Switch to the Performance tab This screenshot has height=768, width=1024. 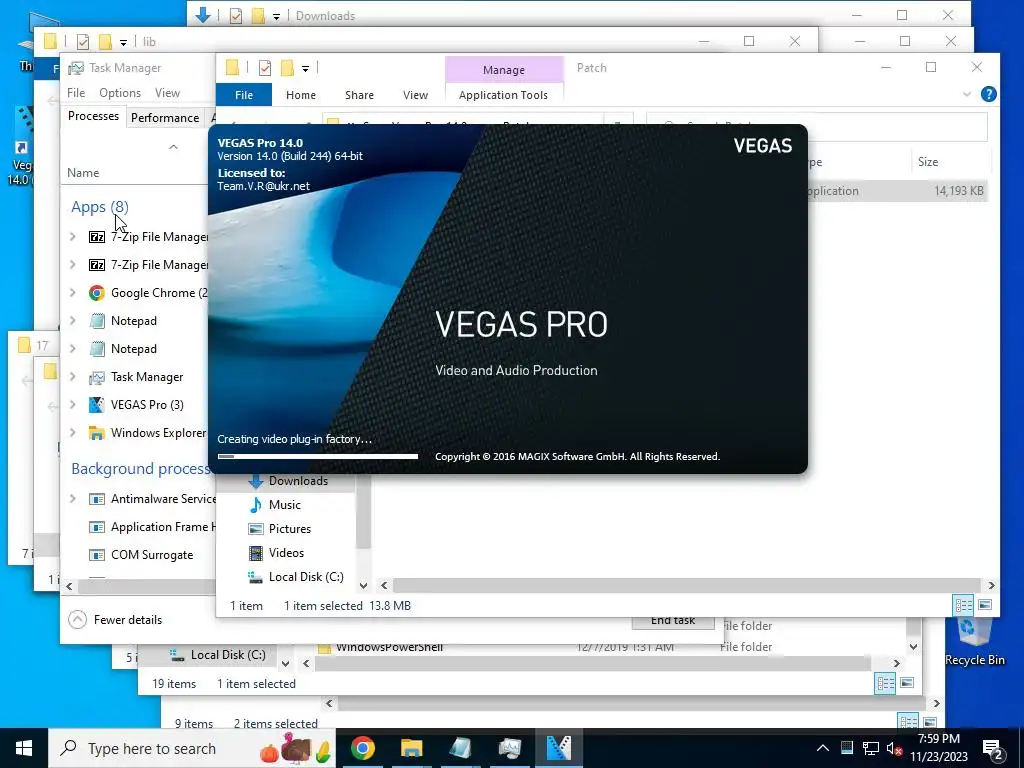point(165,118)
